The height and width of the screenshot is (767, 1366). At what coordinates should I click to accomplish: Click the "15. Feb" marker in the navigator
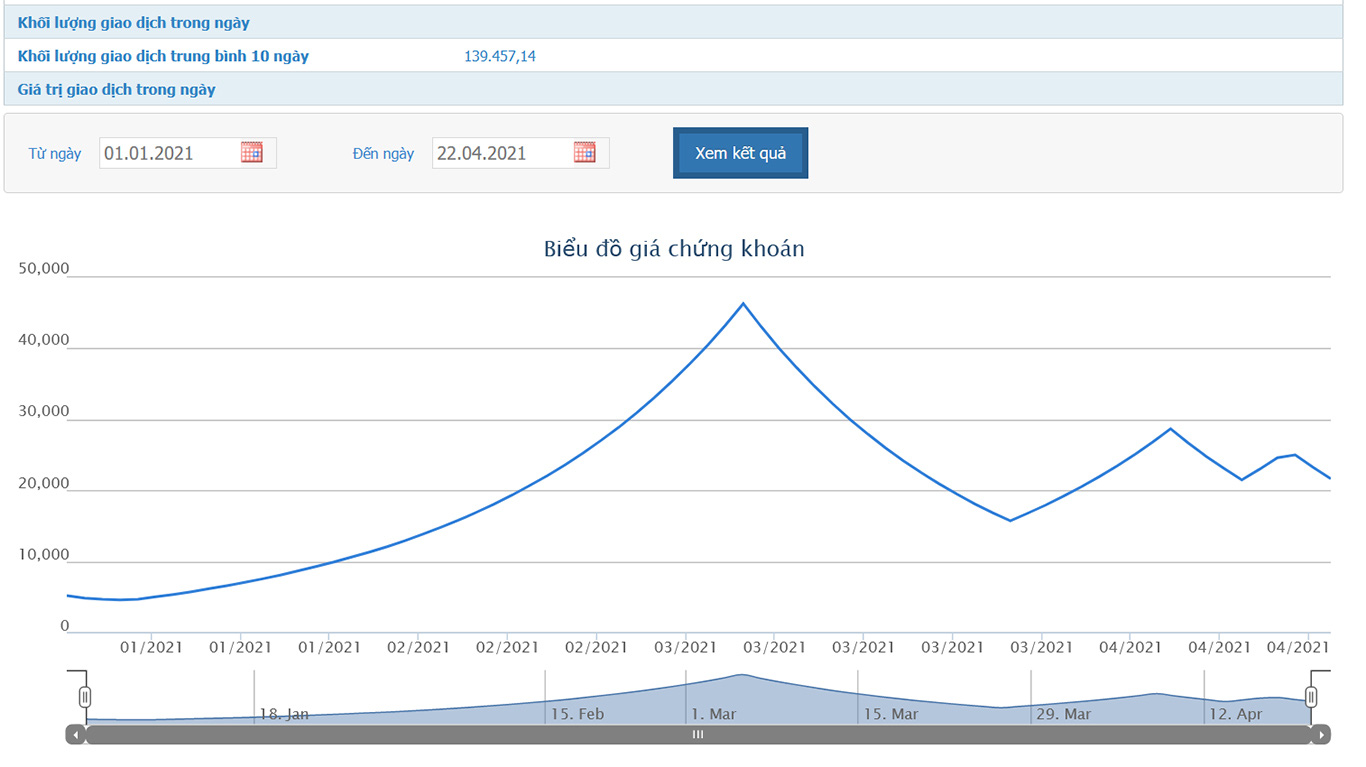[x=577, y=714]
